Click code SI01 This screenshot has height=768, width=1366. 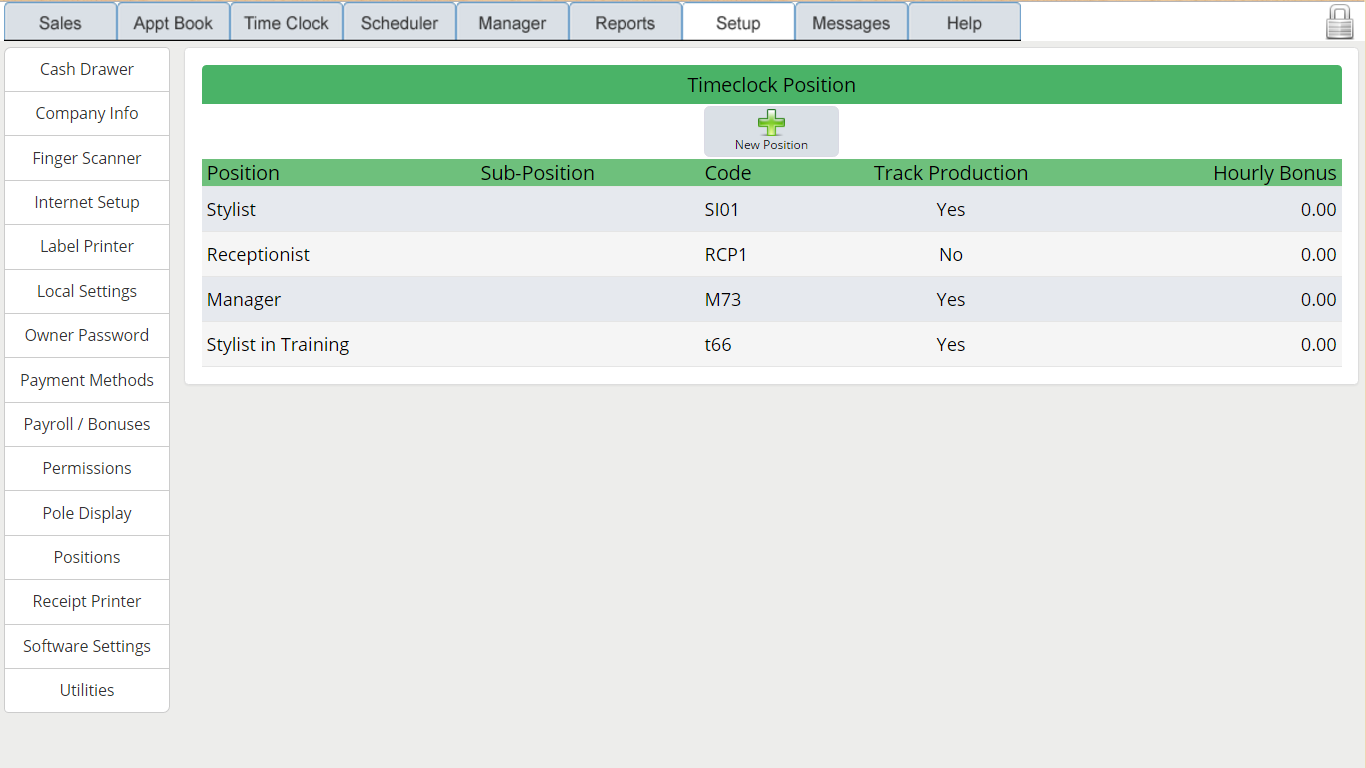click(723, 209)
